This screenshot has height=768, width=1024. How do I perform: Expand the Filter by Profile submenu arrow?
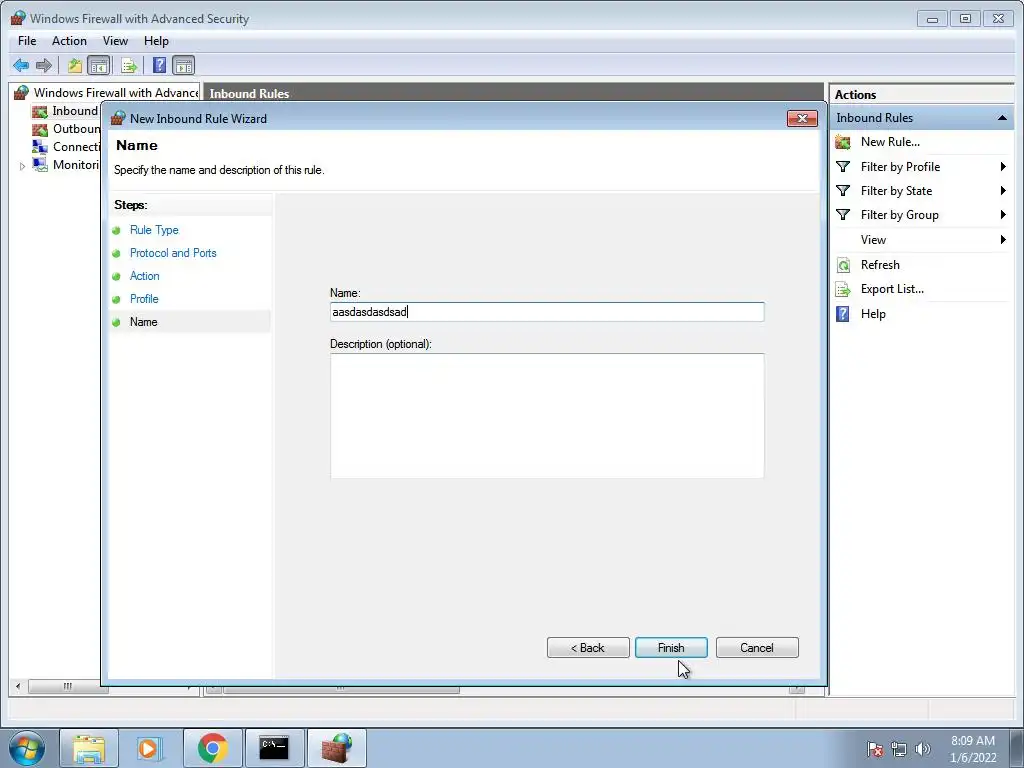point(1003,167)
